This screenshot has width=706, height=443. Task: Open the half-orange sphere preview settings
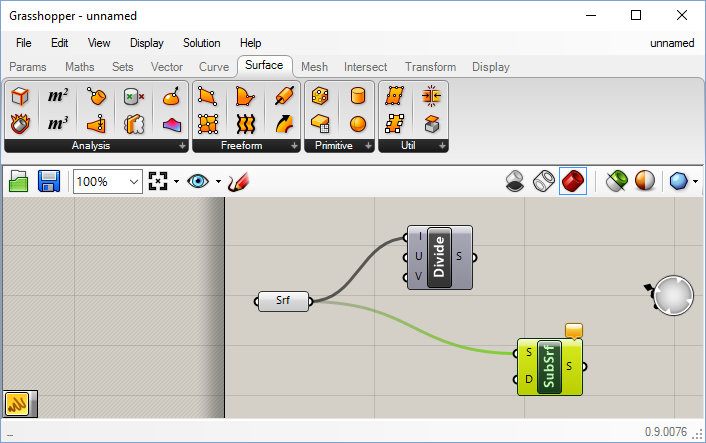coord(645,181)
